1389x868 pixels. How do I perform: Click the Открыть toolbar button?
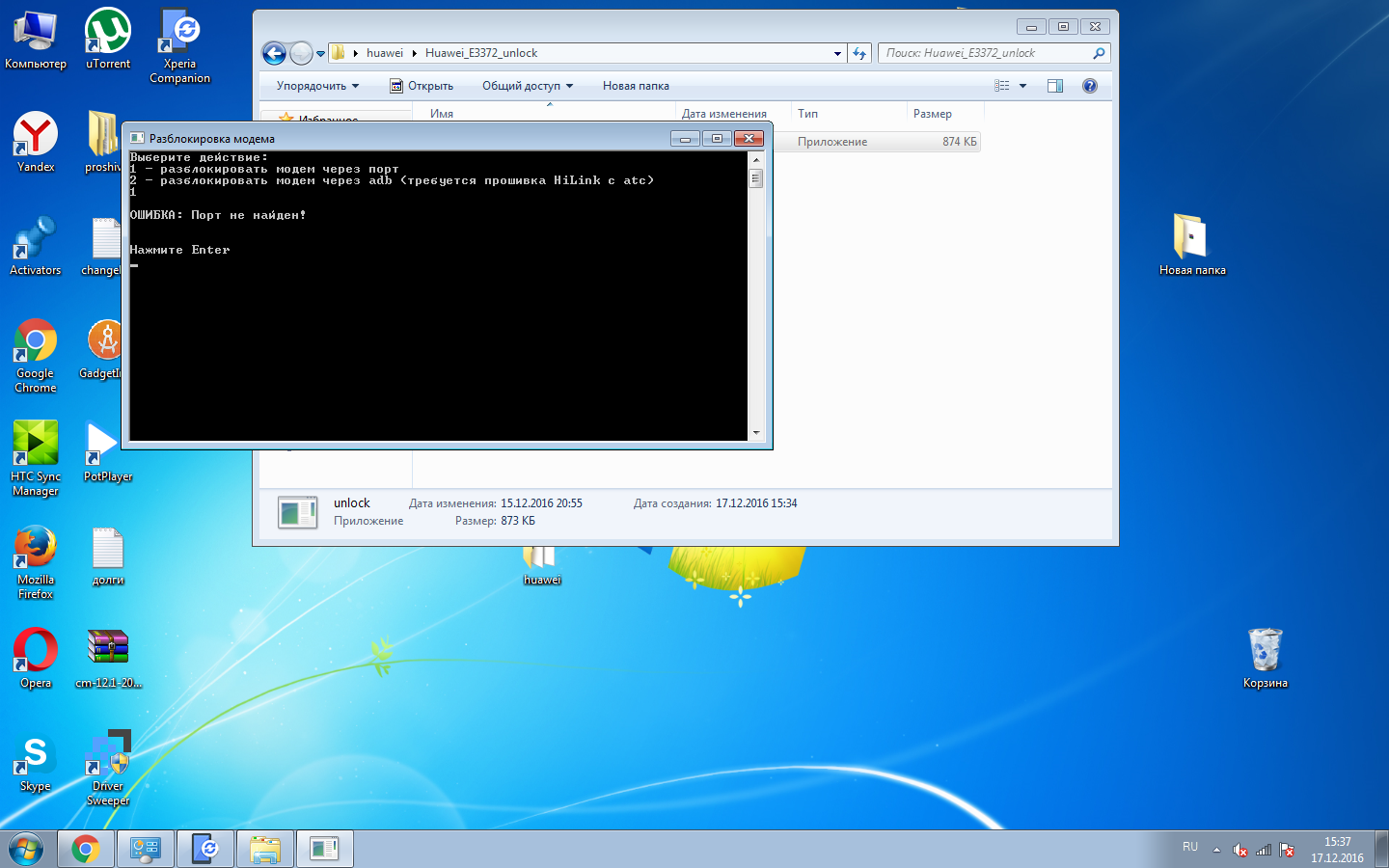point(422,86)
